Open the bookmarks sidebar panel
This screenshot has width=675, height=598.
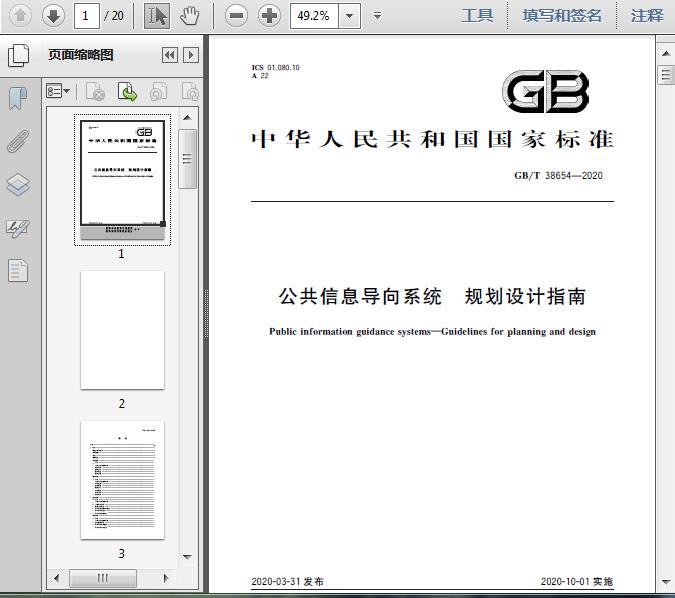tap(18, 98)
